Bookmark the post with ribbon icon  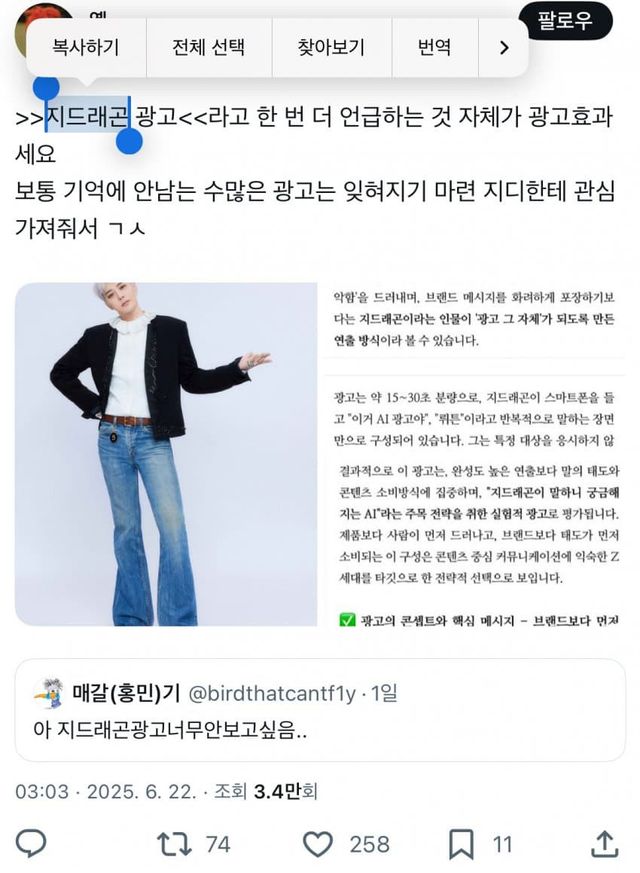point(461,844)
